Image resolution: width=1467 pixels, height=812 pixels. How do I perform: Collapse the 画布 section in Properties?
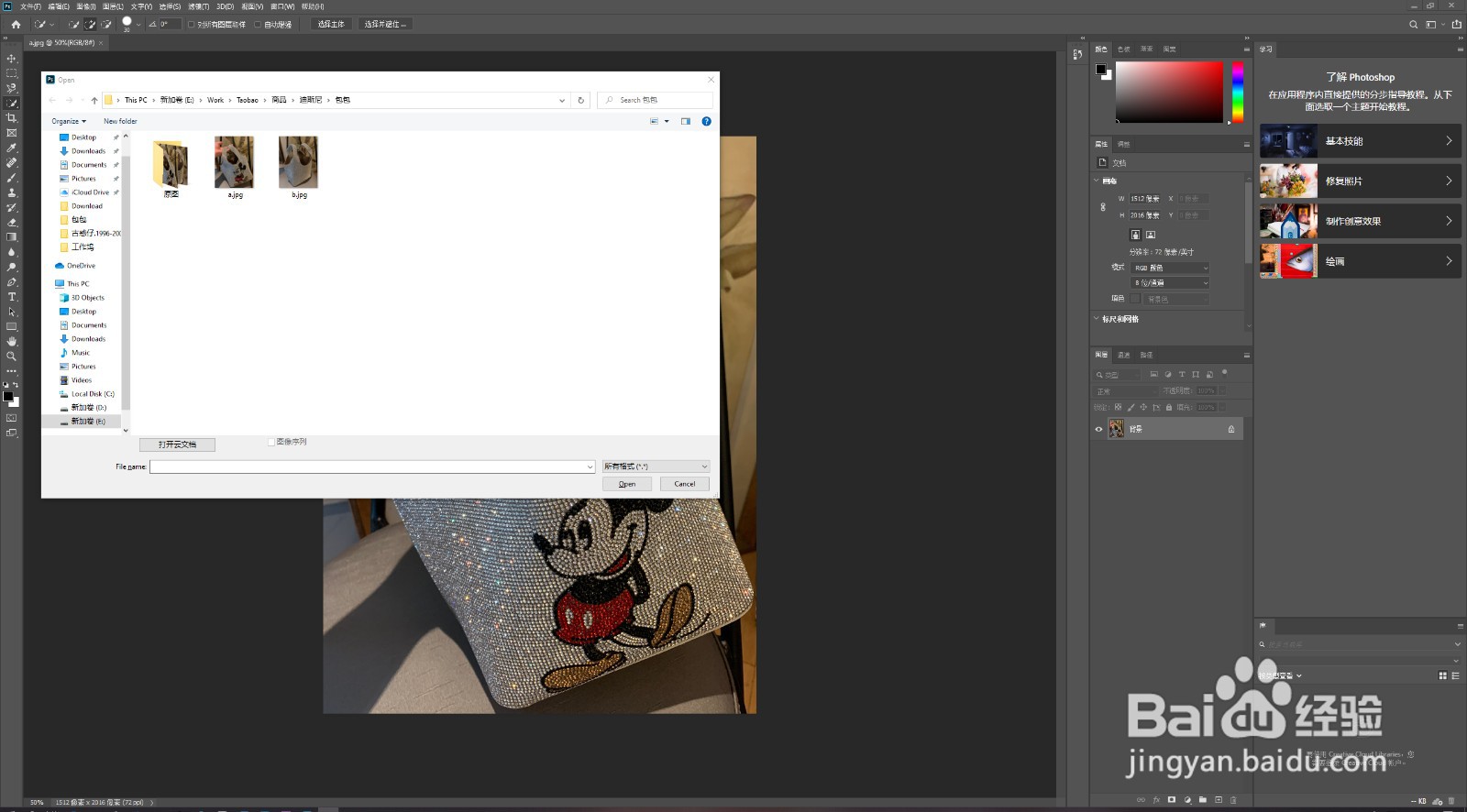1096,181
